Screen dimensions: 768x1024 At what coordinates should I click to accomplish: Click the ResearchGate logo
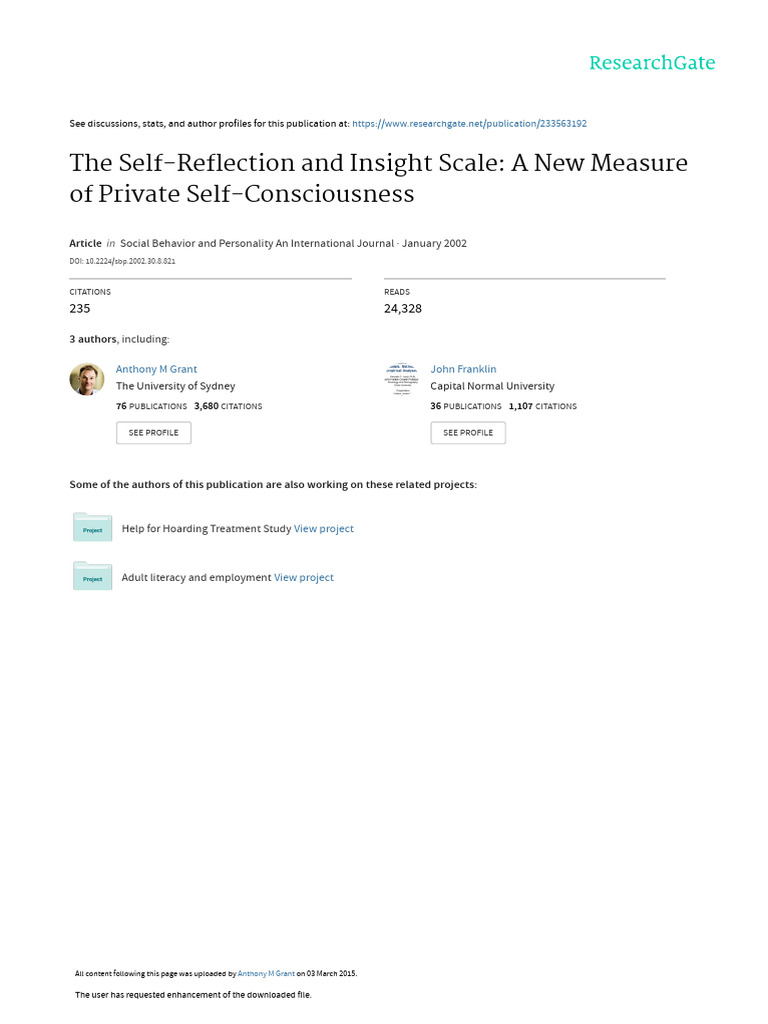coord(651,63)
